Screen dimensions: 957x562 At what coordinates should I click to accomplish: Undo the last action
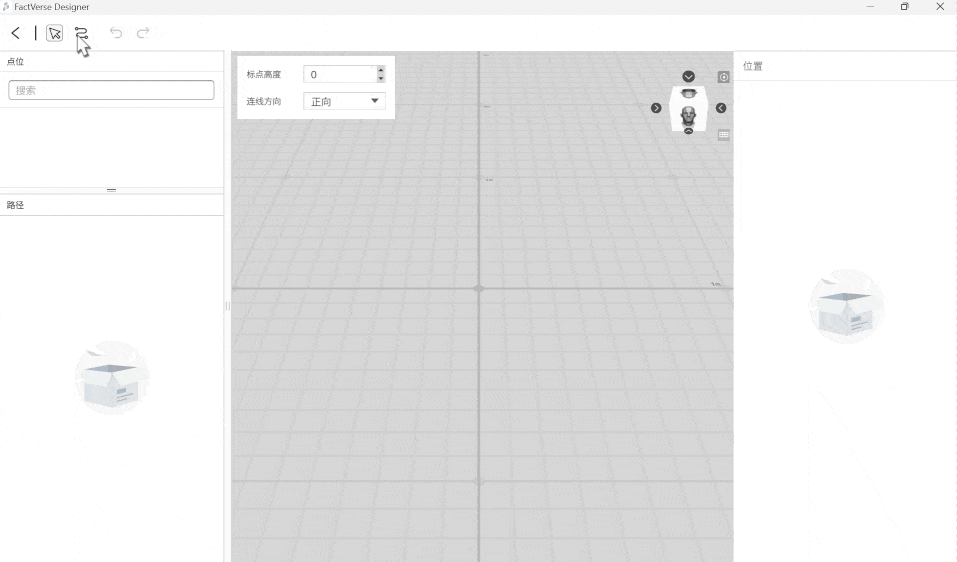[x=116, y=33]
